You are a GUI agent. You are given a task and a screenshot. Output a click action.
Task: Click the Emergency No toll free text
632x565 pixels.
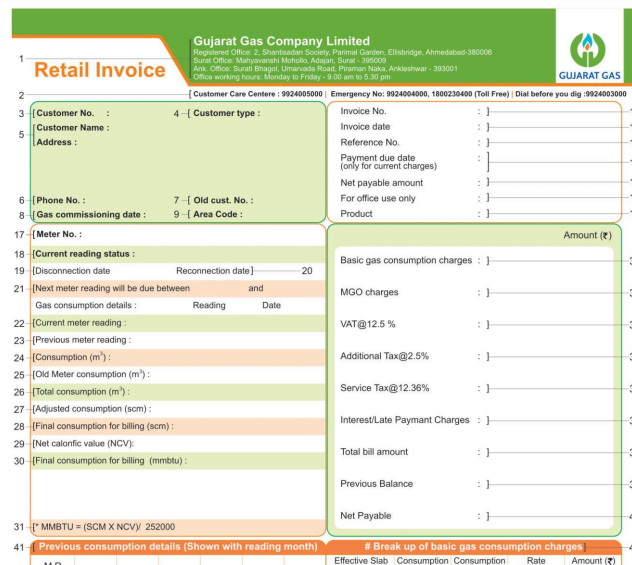click(420, 94)
